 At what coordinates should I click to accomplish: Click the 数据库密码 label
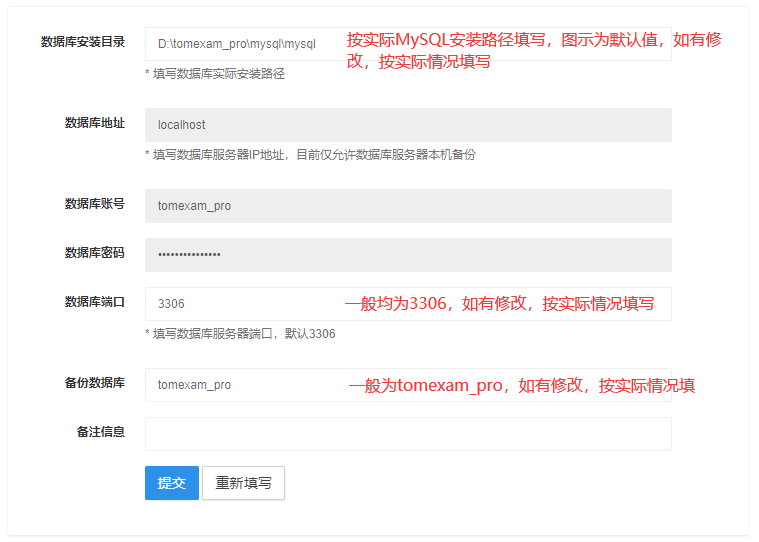point(95,253)
